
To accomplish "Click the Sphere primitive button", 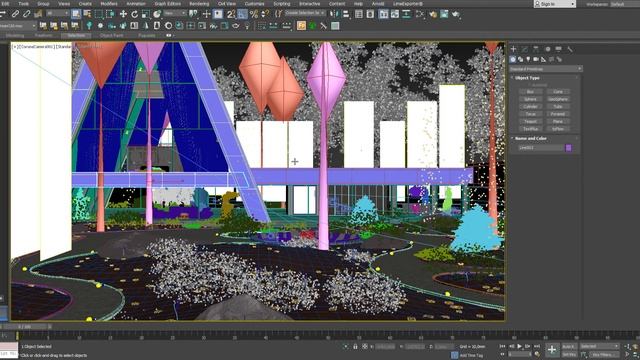I will coord(530,99).
